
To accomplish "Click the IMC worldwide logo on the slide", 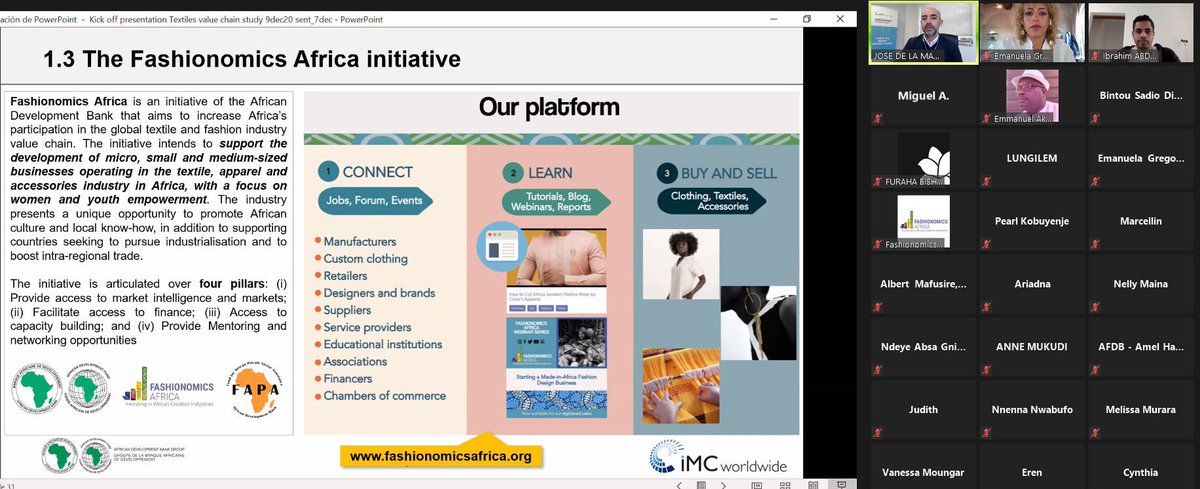I will pos(718,458).
